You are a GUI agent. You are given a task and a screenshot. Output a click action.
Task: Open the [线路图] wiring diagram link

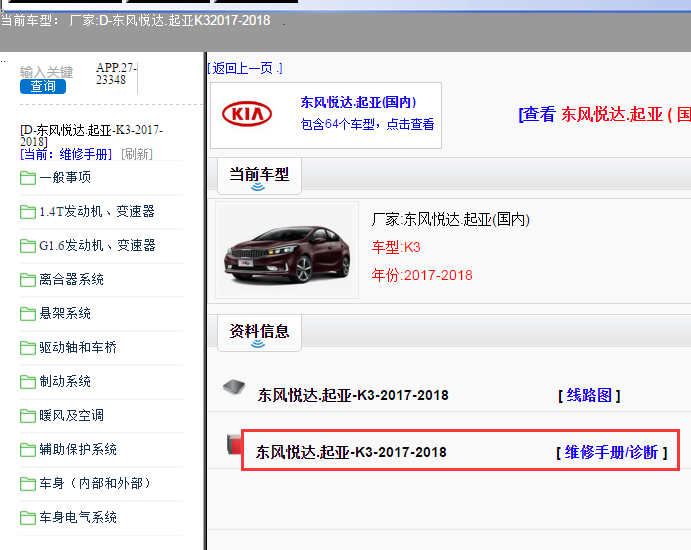(x=589, y=395)
